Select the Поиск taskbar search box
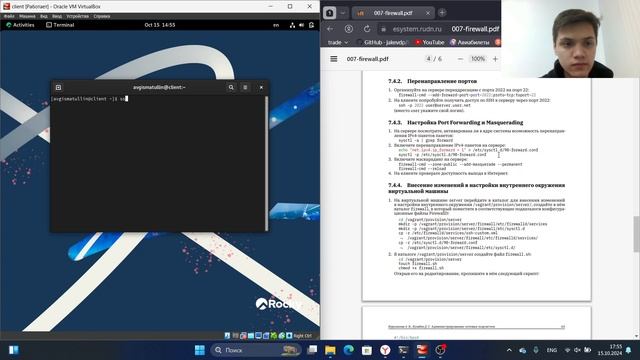 tap(256, 350)
